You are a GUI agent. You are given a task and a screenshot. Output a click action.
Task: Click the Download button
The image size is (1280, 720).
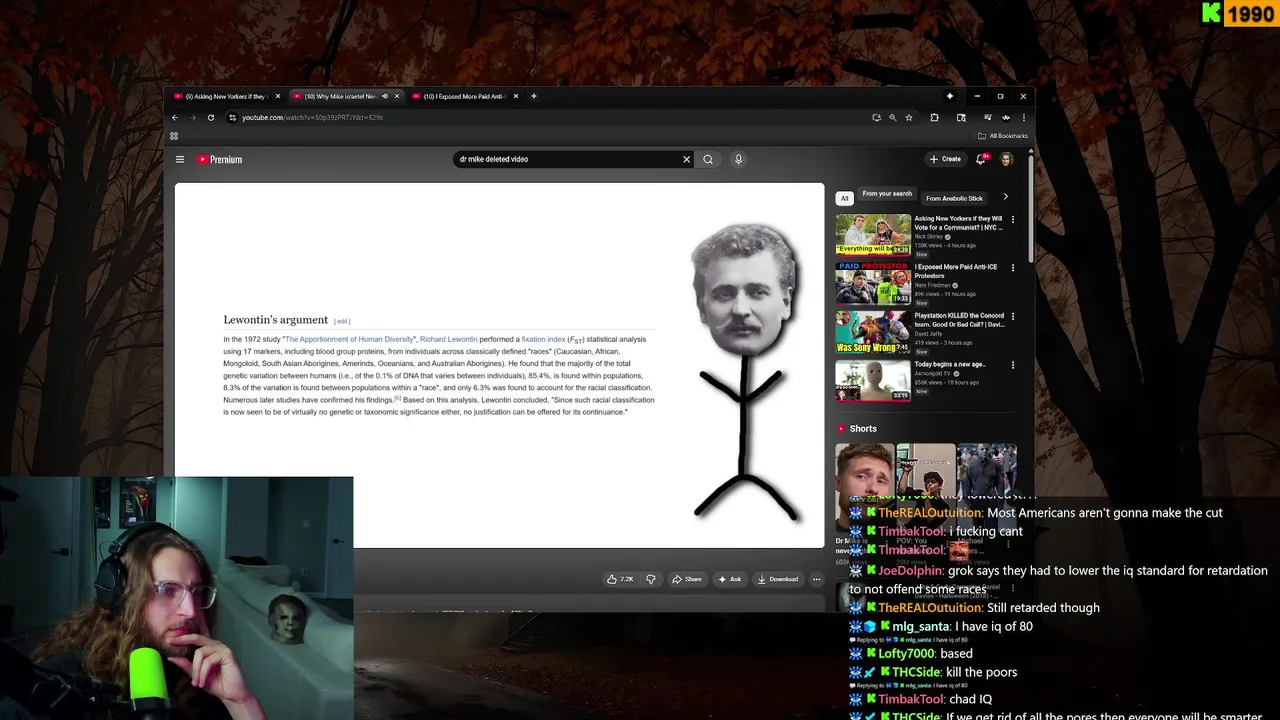(777, 579)
